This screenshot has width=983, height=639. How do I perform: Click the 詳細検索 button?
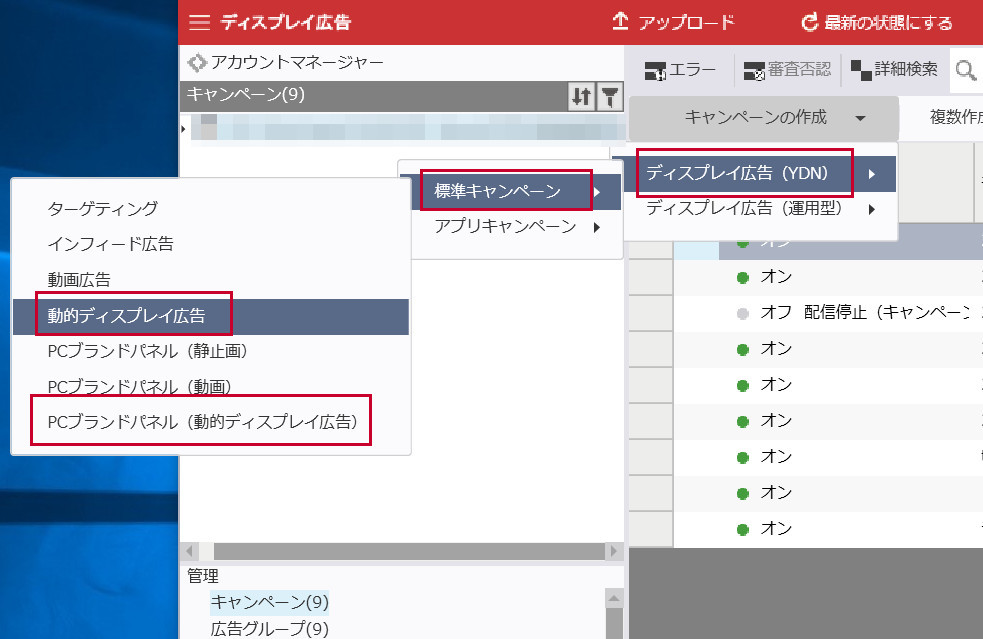tap(895, 70)
